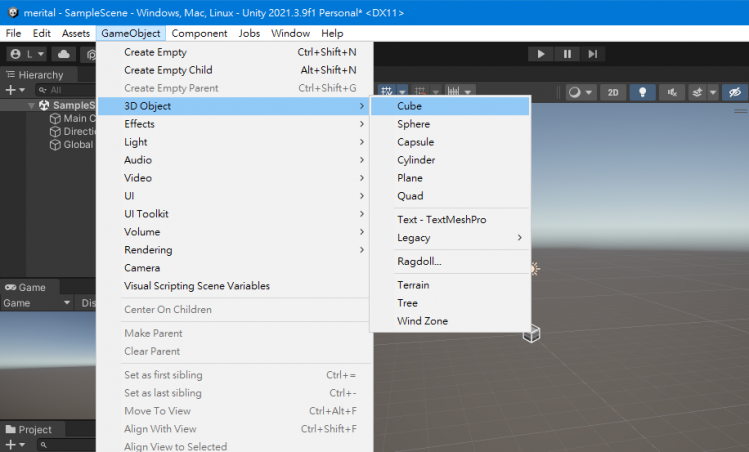Toggle the grid snapping tool icon
The height and width of the screenshot is (452, 749).
[x=387, y=91]
